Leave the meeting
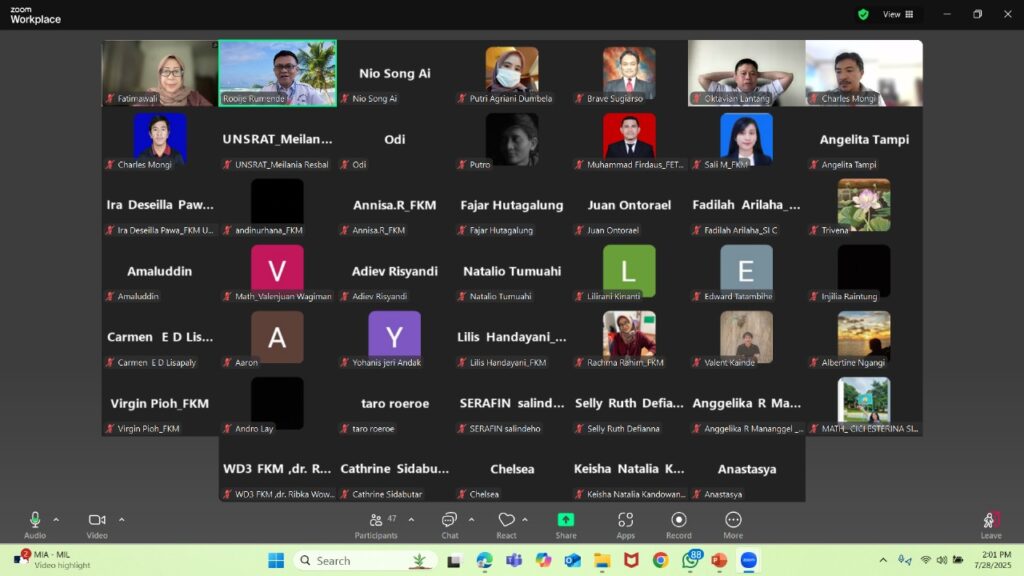The image size is (1024, 576). 990,523
